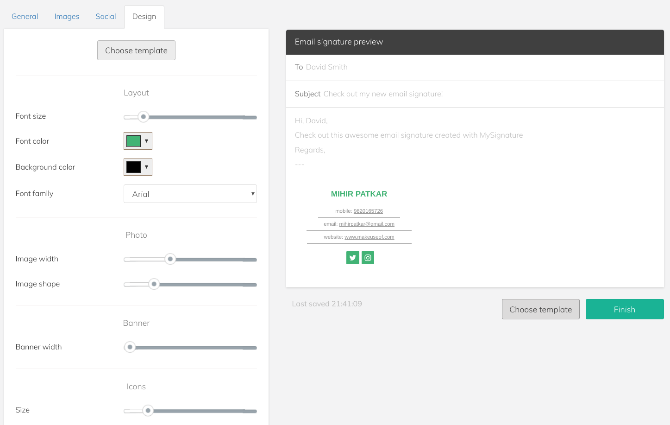Viewport: 670px width, 425px height.
Task: Open the Font family Arial dropdown
Action: (x=190, y=194)
